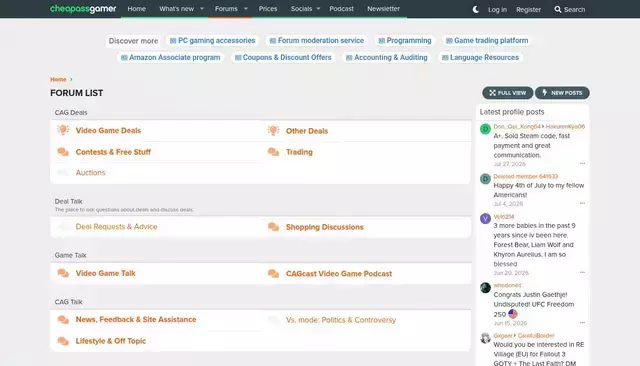
Task: Open options dots on Jun 20 profile post
Action: [x=582, y=272]
